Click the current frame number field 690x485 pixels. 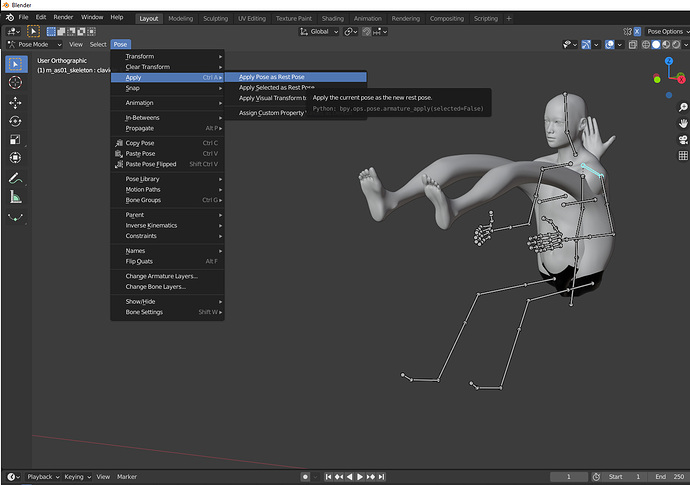point(569,477)
